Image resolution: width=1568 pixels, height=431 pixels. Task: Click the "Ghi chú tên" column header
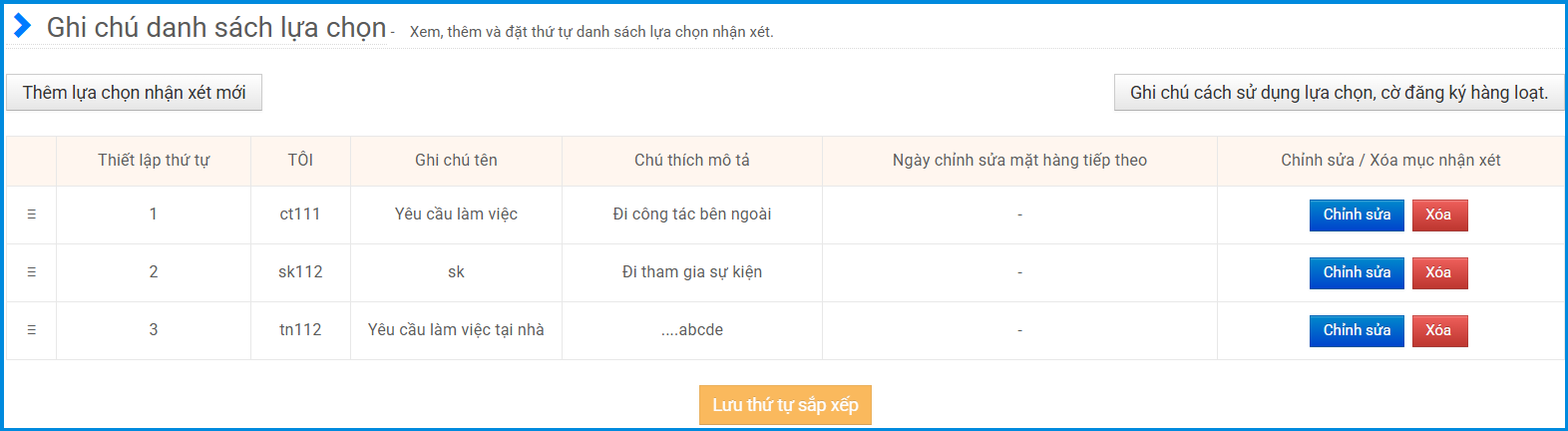[456, 161]
